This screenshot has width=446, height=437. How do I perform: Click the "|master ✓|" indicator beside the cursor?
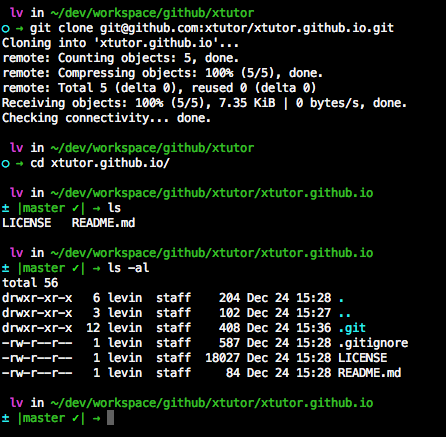(51, 418)
